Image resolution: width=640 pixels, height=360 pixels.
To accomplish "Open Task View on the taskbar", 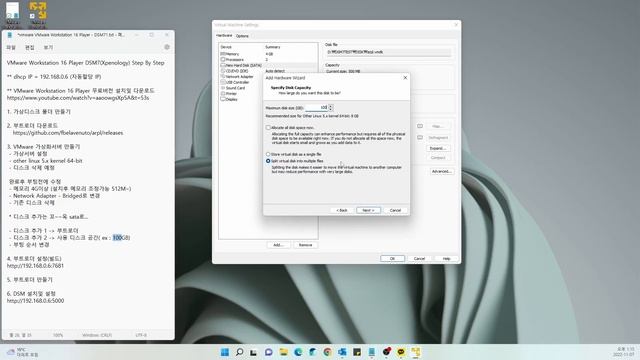I will 254,352.
